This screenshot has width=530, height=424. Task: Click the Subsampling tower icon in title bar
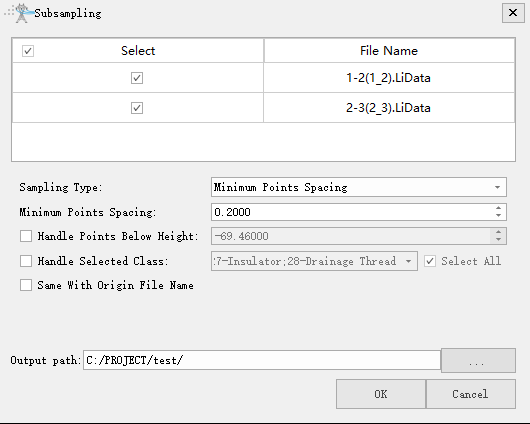pos(22,13)
